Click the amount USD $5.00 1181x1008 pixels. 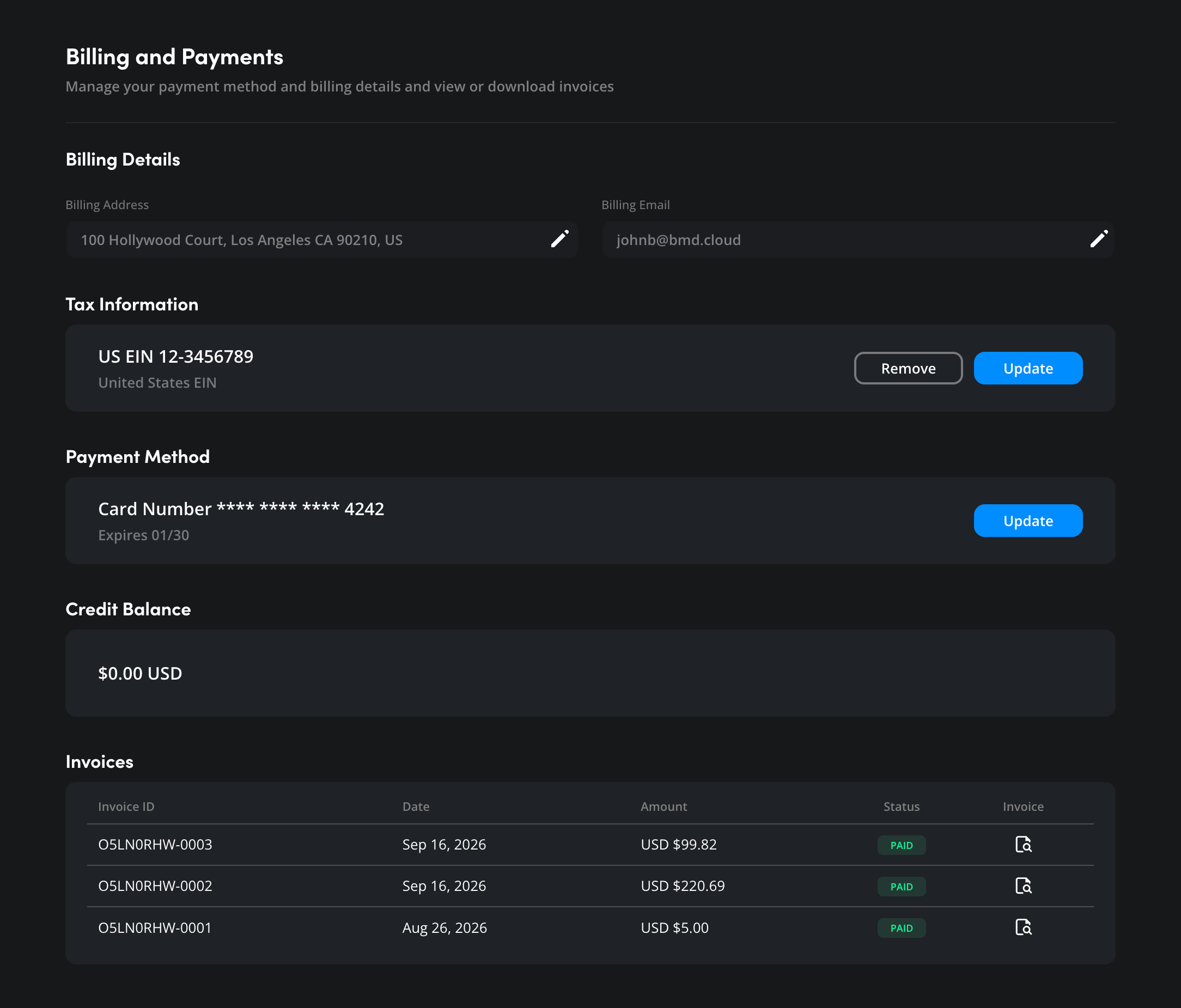pyautogui.click(x=674, y=927)
